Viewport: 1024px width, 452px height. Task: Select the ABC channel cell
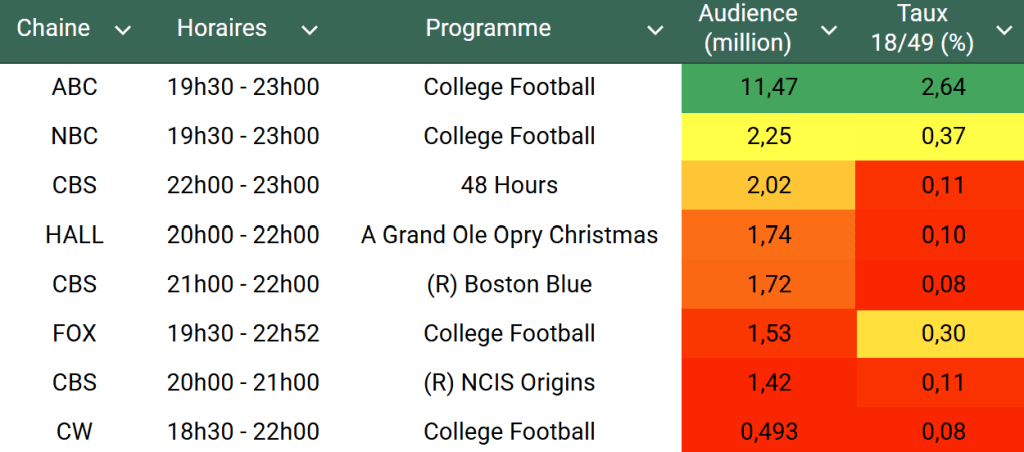point(75,87)
